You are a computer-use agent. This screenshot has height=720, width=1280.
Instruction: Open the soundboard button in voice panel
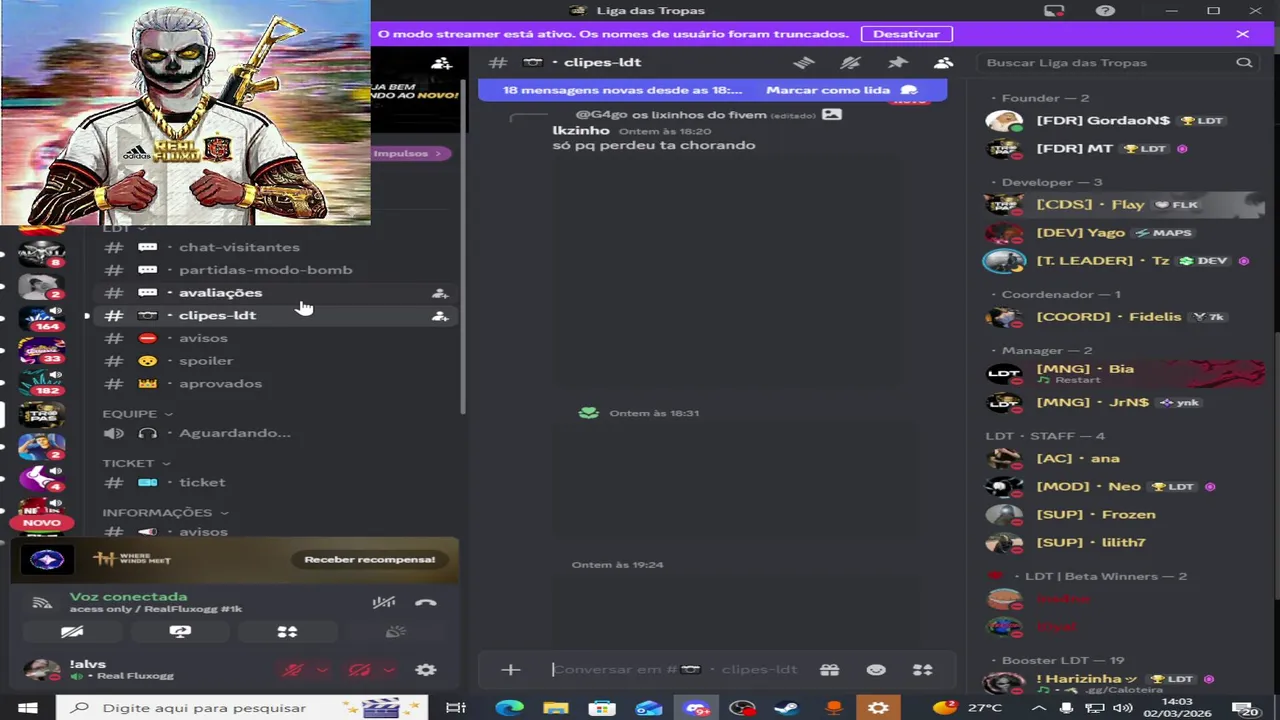pos(396,632)
